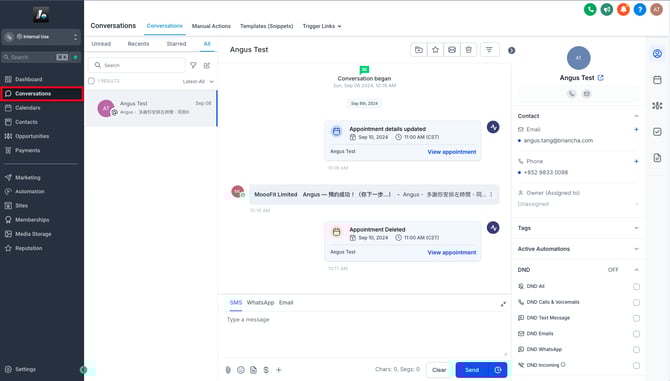The image size is (670, 381).
Task: Enable DND Text Message checkbox
Action: [636, 318]
